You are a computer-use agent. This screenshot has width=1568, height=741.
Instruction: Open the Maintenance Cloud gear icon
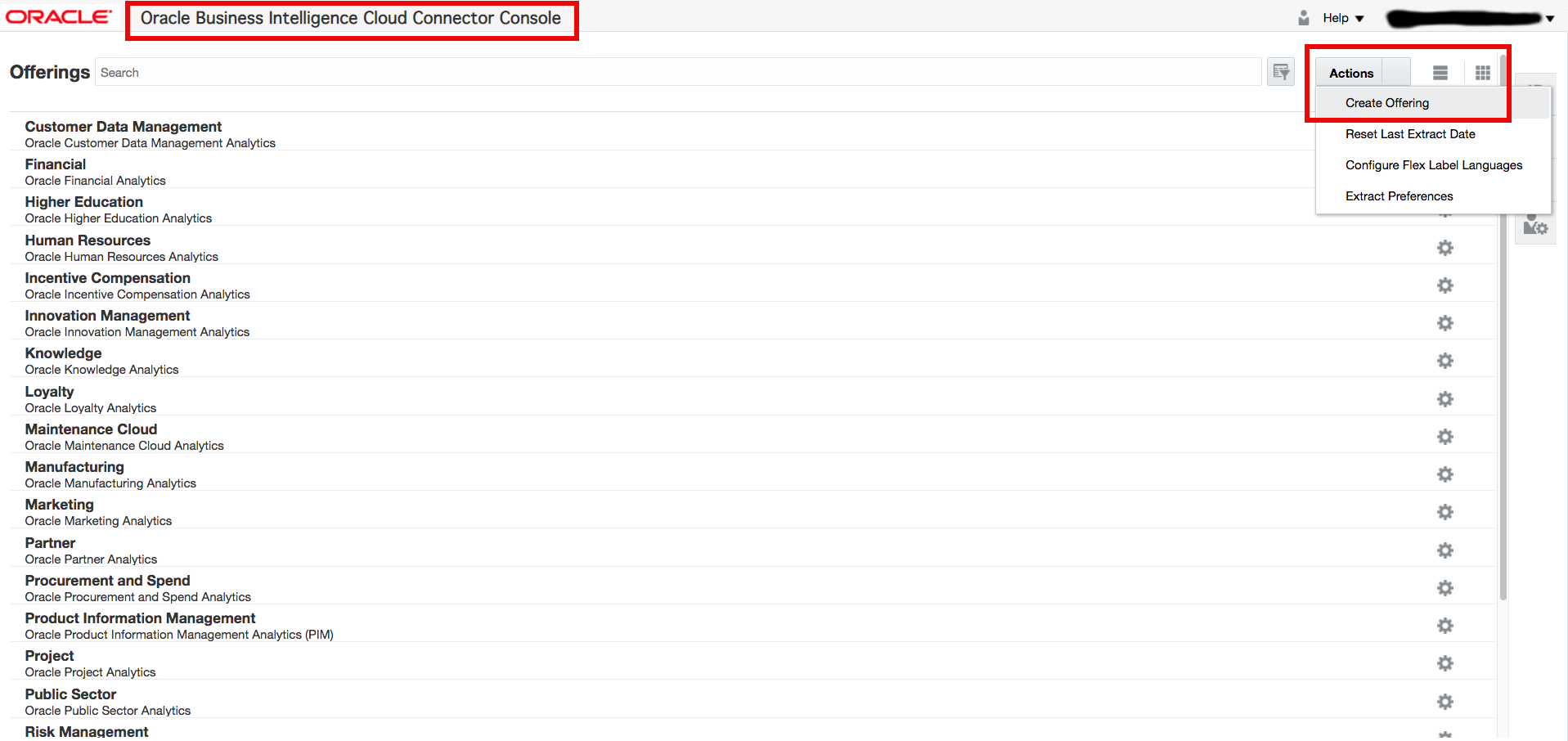point(1445,437)
